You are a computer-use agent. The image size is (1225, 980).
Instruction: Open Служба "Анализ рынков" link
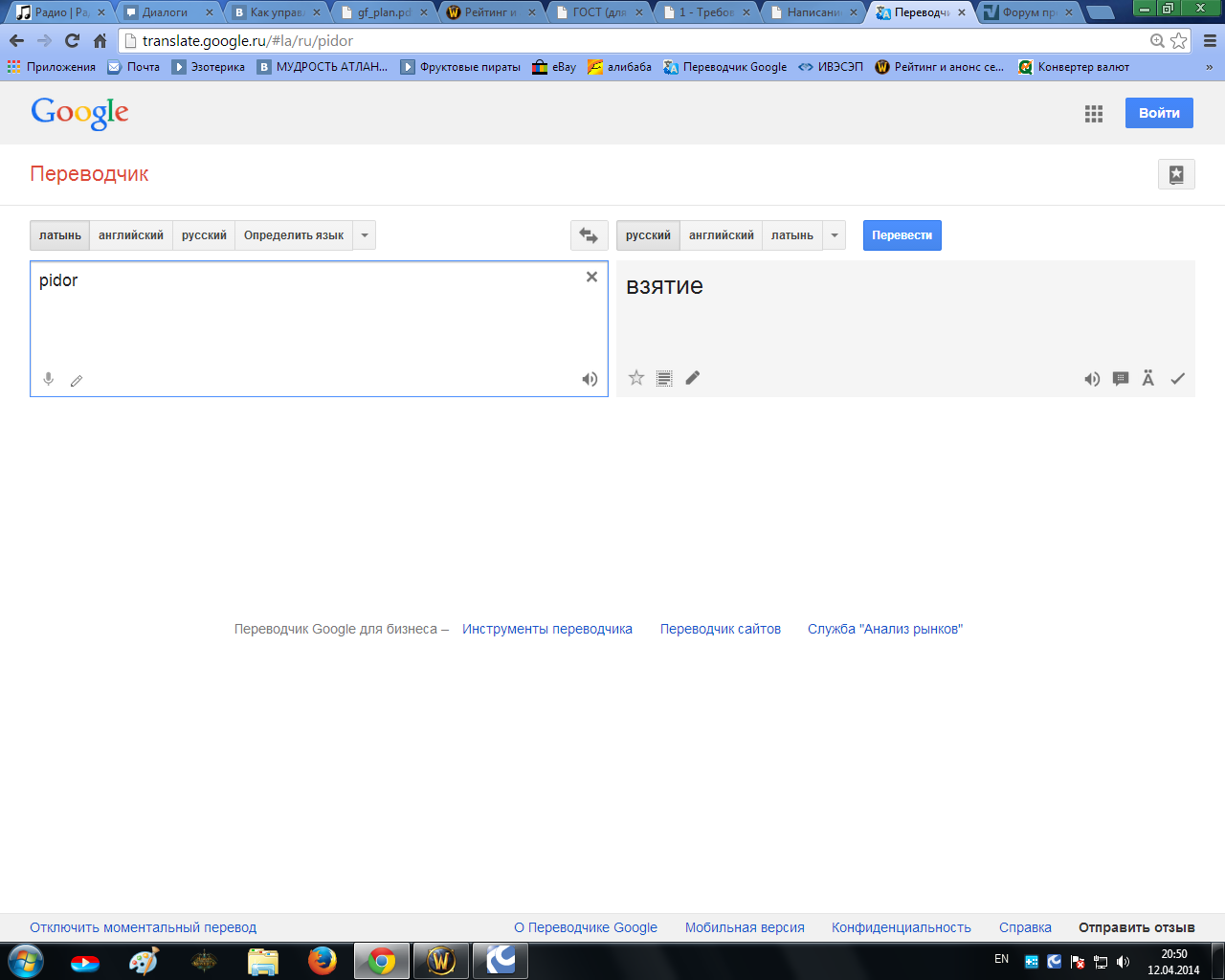pyautogui.click(x=885, y=629)
